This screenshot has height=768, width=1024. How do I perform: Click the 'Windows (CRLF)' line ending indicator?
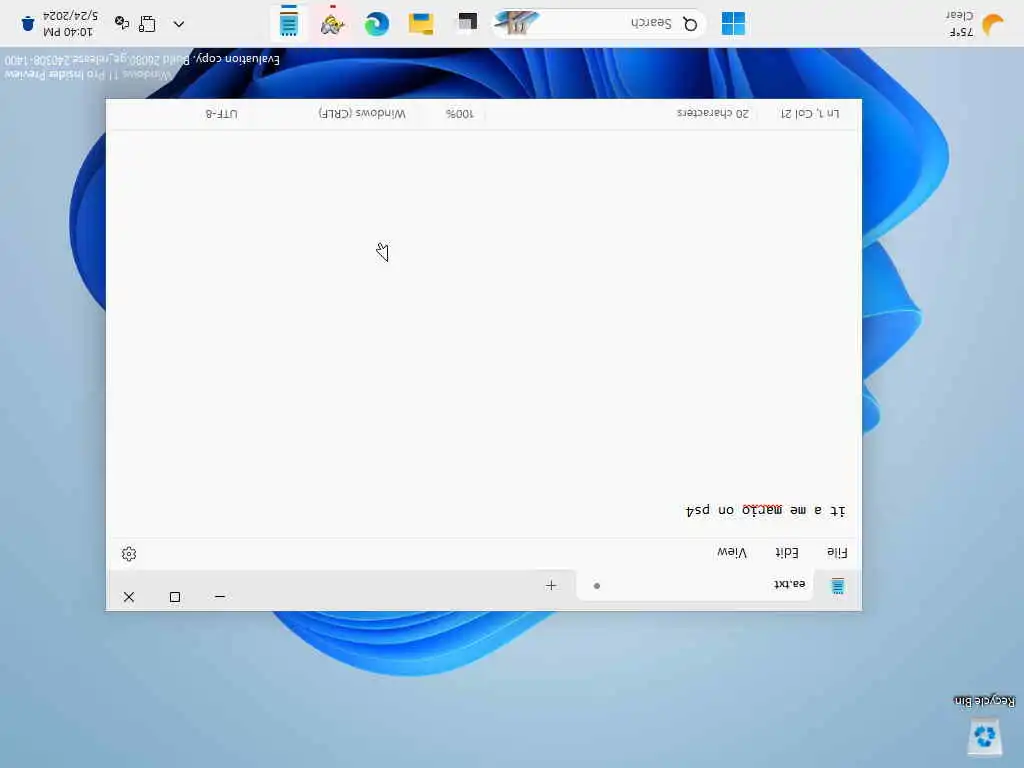(x=362, y=113)
